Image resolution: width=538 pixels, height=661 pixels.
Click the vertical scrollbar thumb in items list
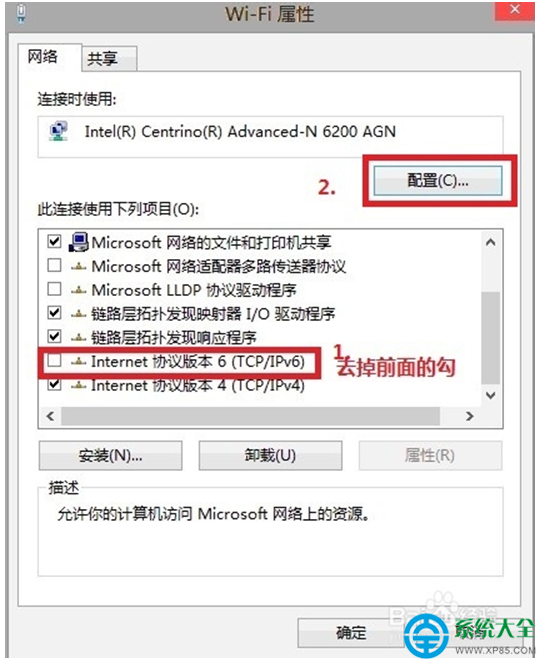[490, 337]
